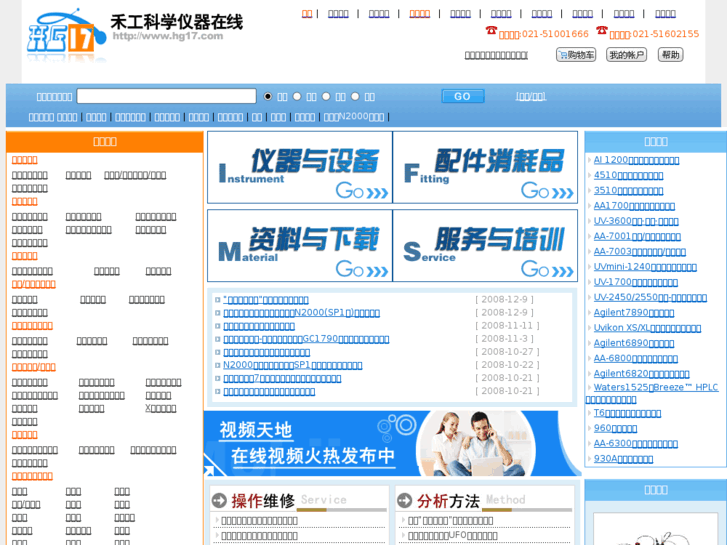
Task: Open the 3510 product link
Action: coord(628,191)
